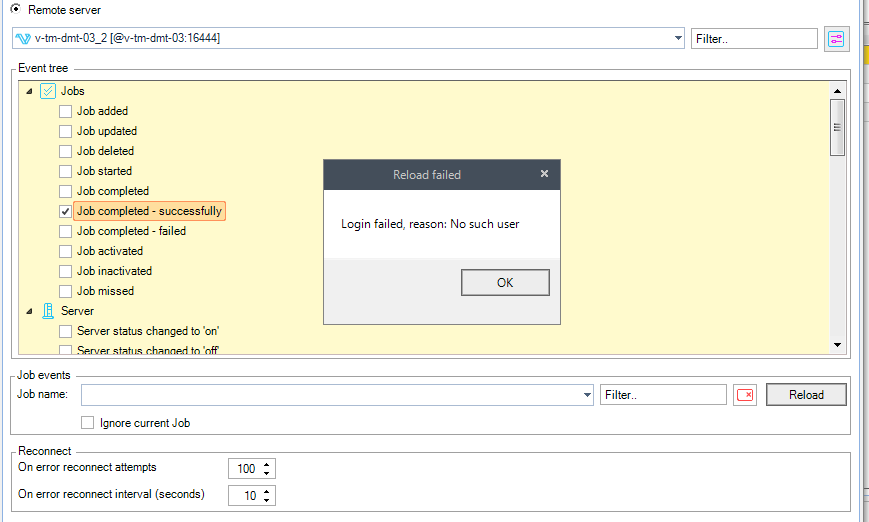
Task: Collapse the Jobs tree node
Action: 28,91
